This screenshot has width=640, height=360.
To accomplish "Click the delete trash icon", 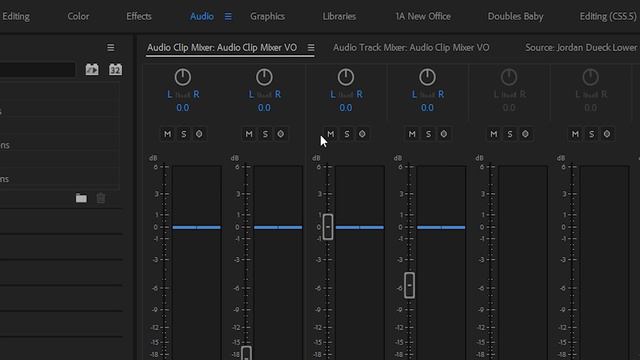I will [x=101, y=198].
